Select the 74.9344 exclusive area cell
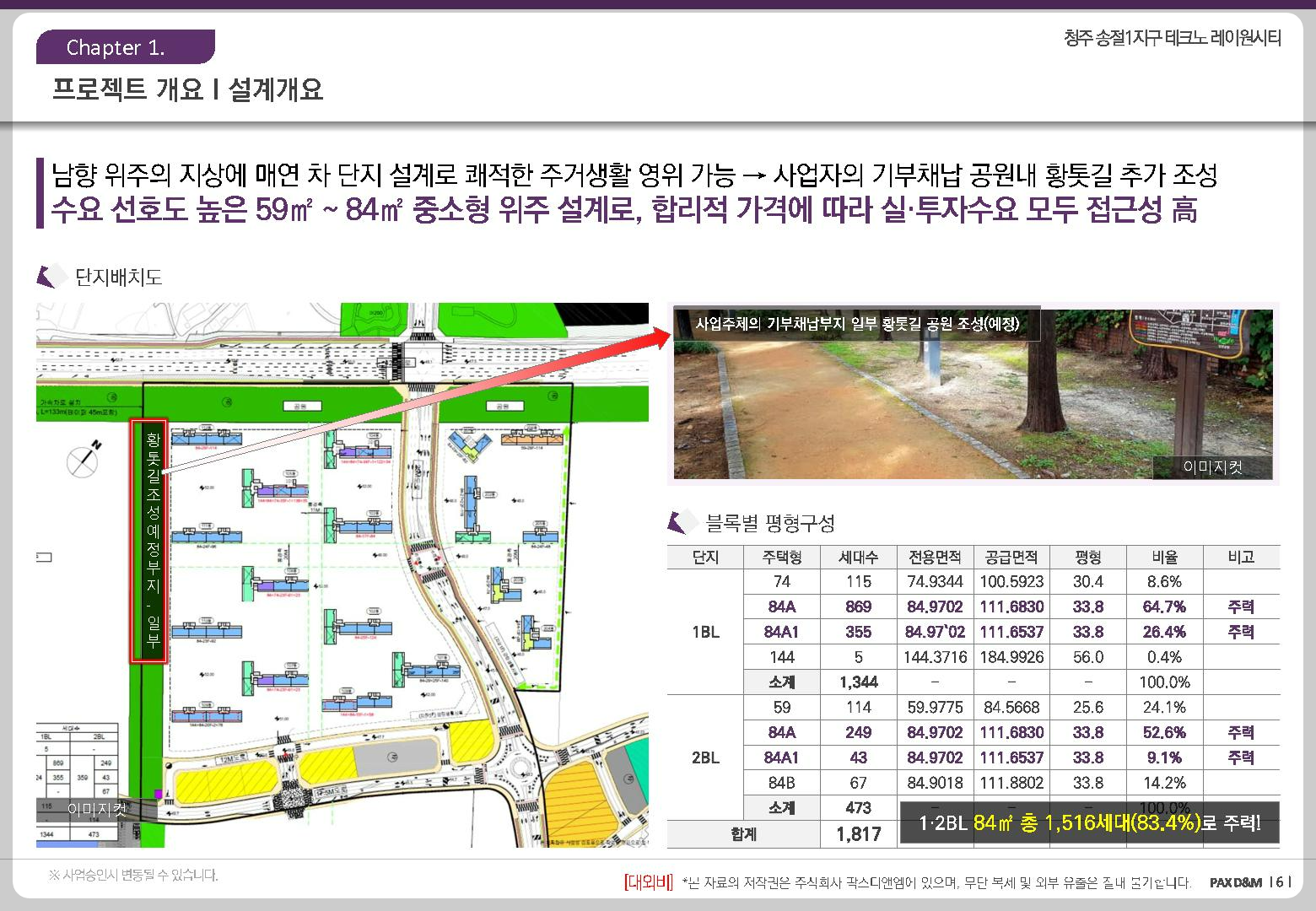 935,581
